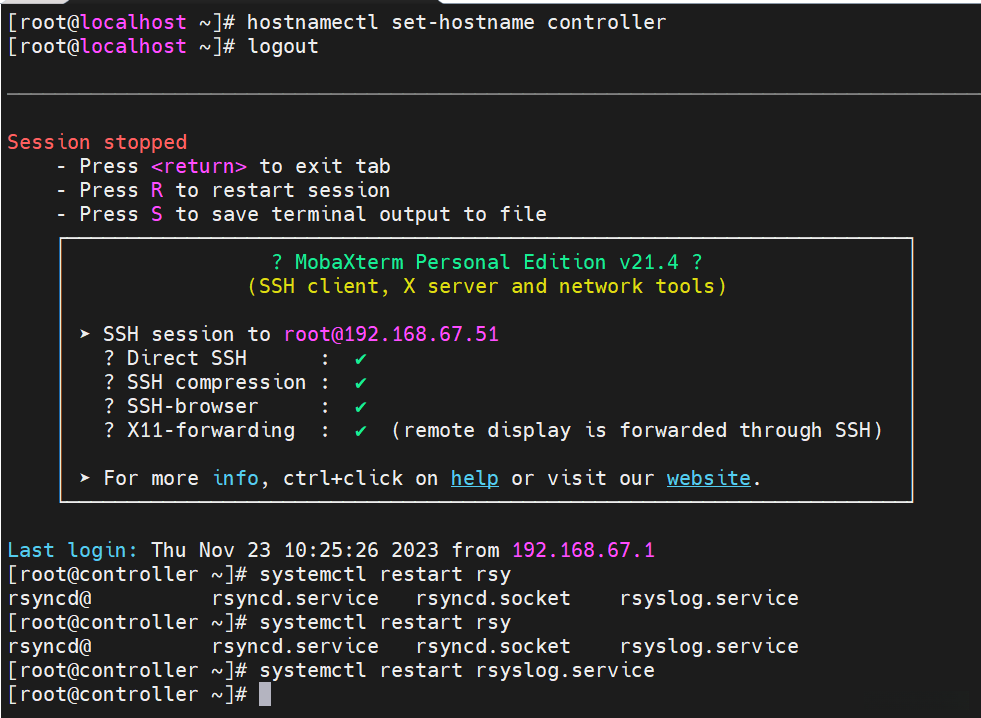Click the checkmark beside SSH-browser
Image resolution: width=981 pixels, height=718 pixels.
(360, 406)
